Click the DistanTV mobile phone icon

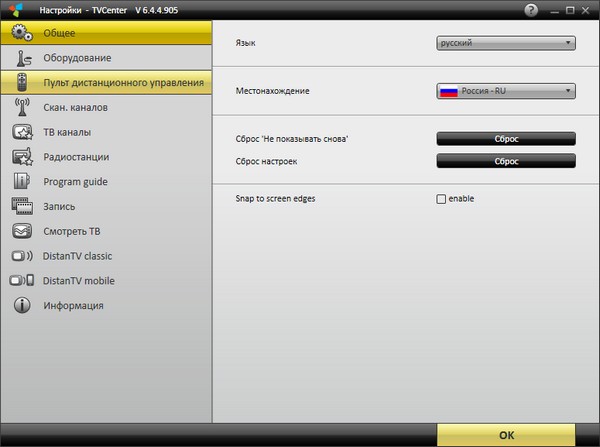(22, 281)
